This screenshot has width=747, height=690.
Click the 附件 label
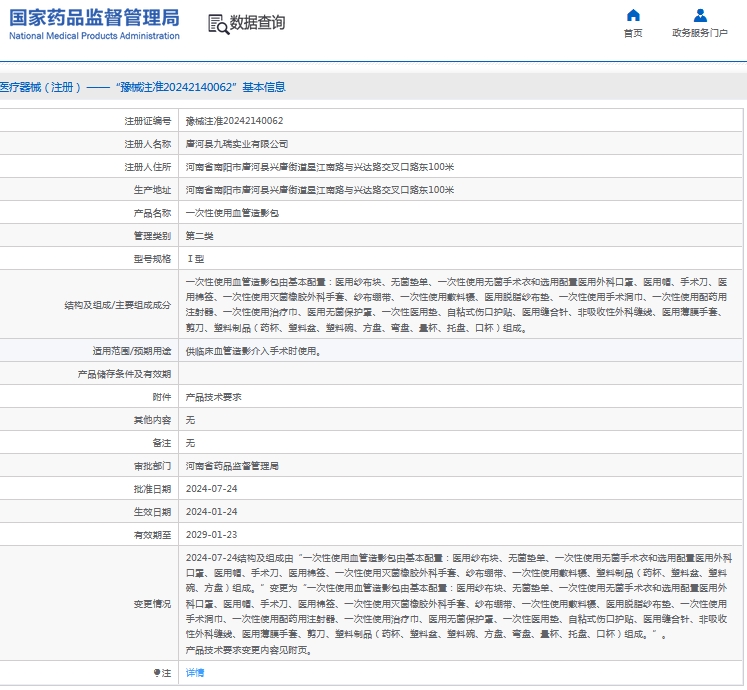tap(162, 397)
